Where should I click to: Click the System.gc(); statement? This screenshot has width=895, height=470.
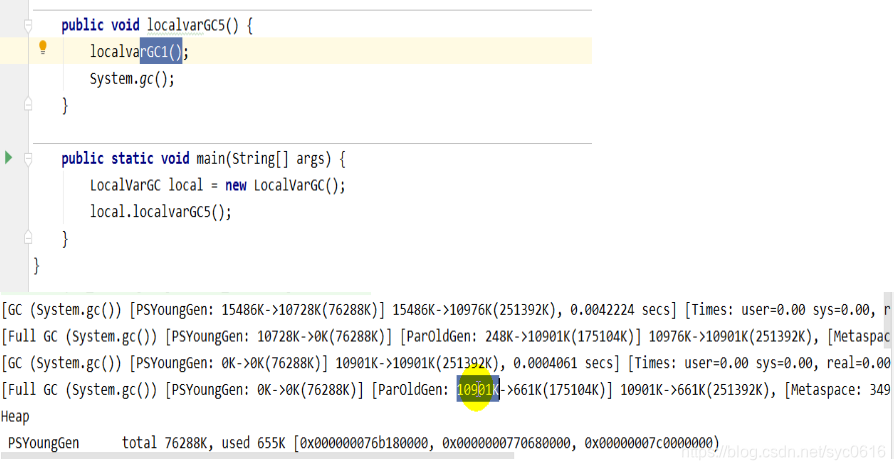pos(132,79)
